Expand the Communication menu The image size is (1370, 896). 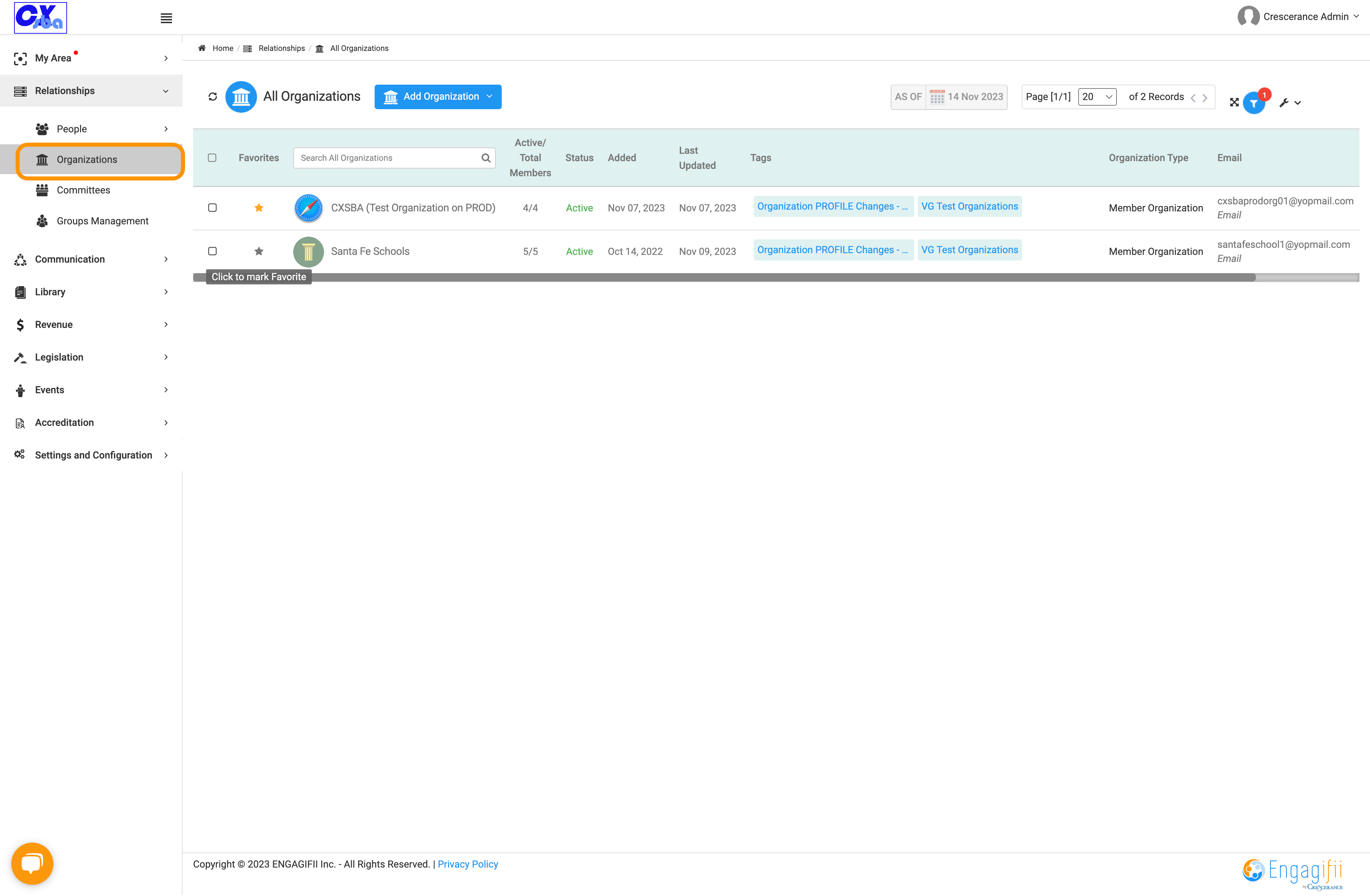coord(92,259)
